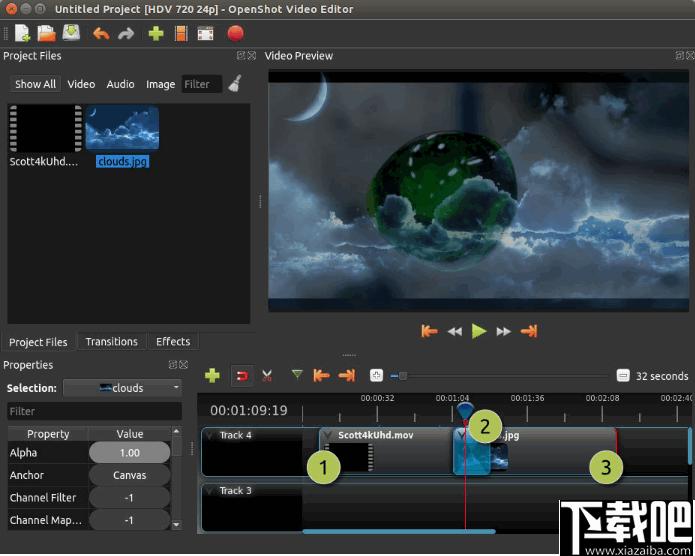
Task: Select the Scott4kUhd video thumbnail
Action: point(45,129)
